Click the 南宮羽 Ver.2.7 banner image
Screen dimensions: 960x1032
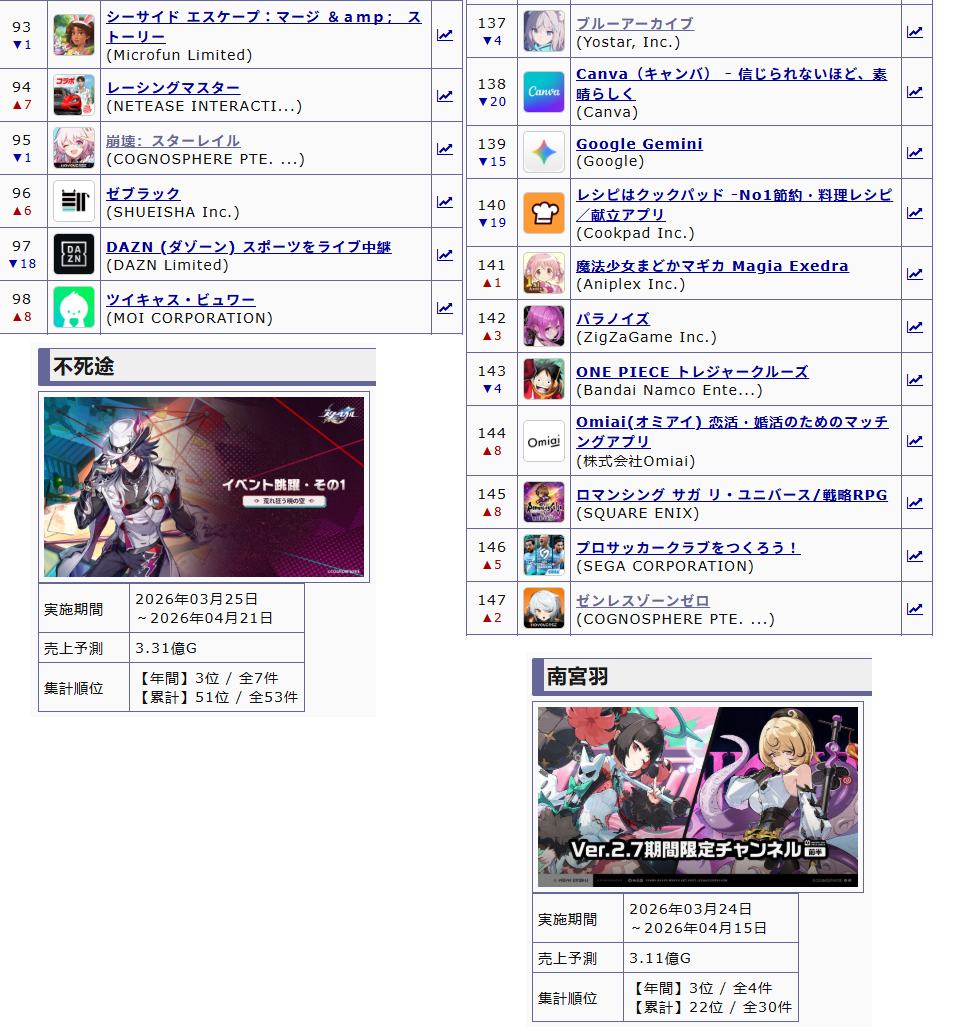click(697, 797)
